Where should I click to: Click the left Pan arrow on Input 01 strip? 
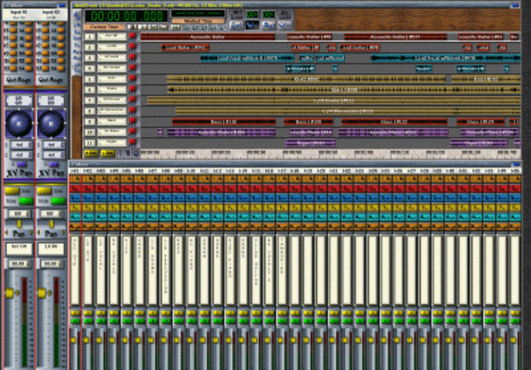click(7, 233)
